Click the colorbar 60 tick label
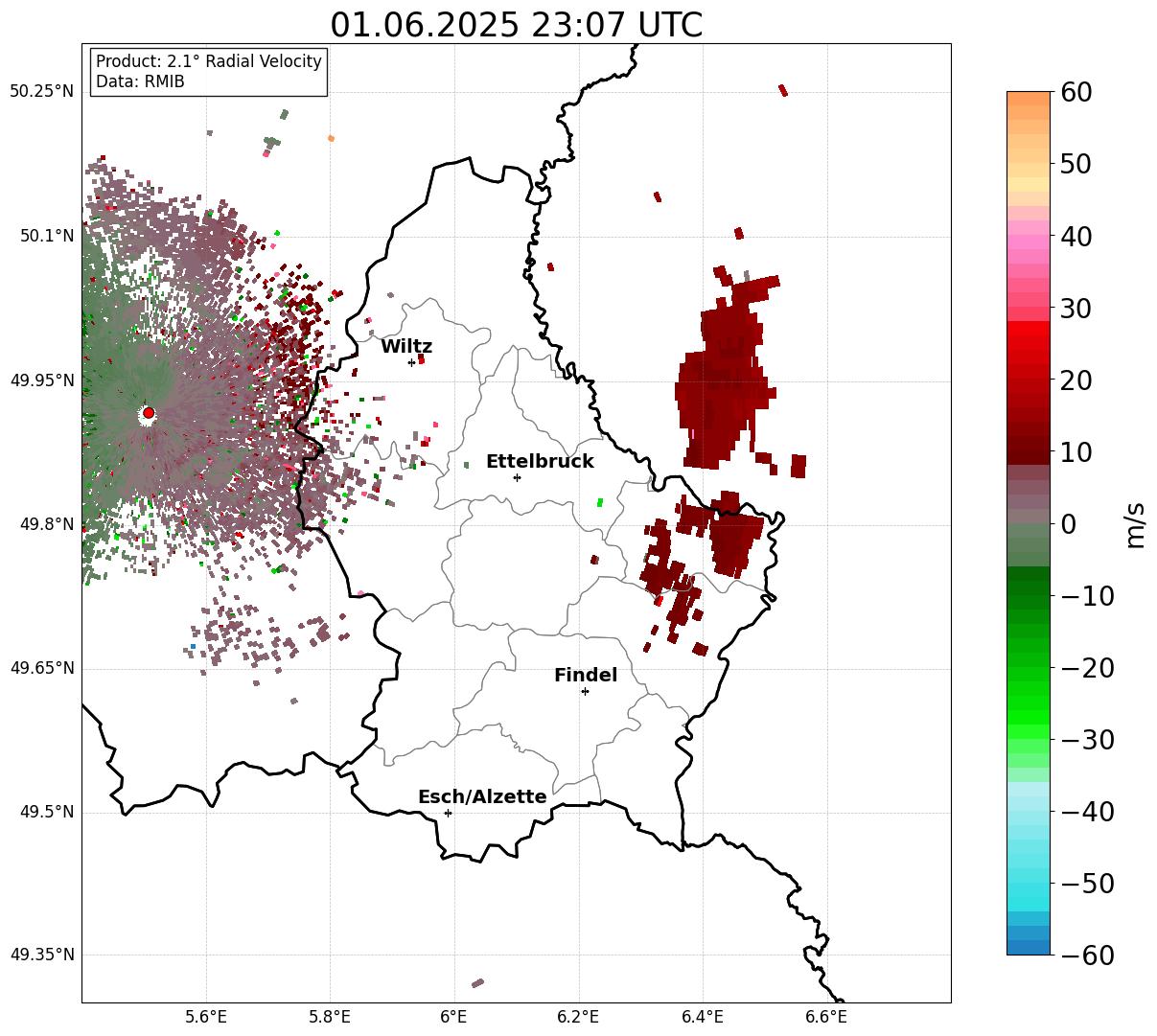 (1076, 92)
